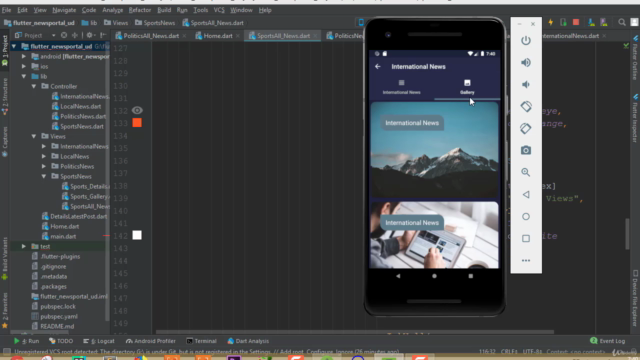The image size is (640, 360).
Task: Click the editor's horizontal scrollbar
Action: [354, 332]
